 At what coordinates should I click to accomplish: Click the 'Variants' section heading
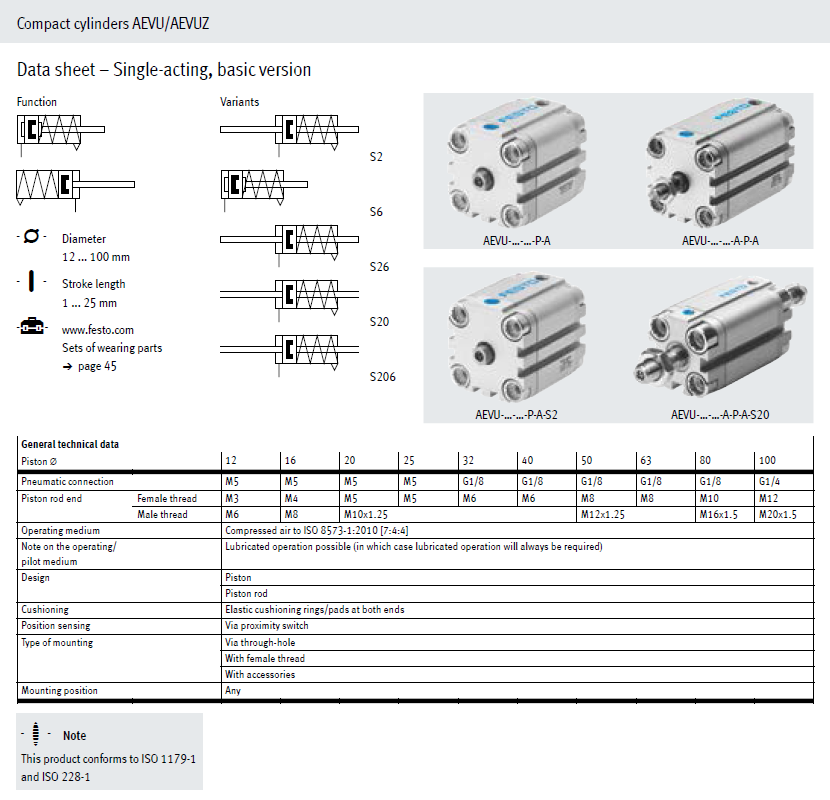click(x=240, y=102)
